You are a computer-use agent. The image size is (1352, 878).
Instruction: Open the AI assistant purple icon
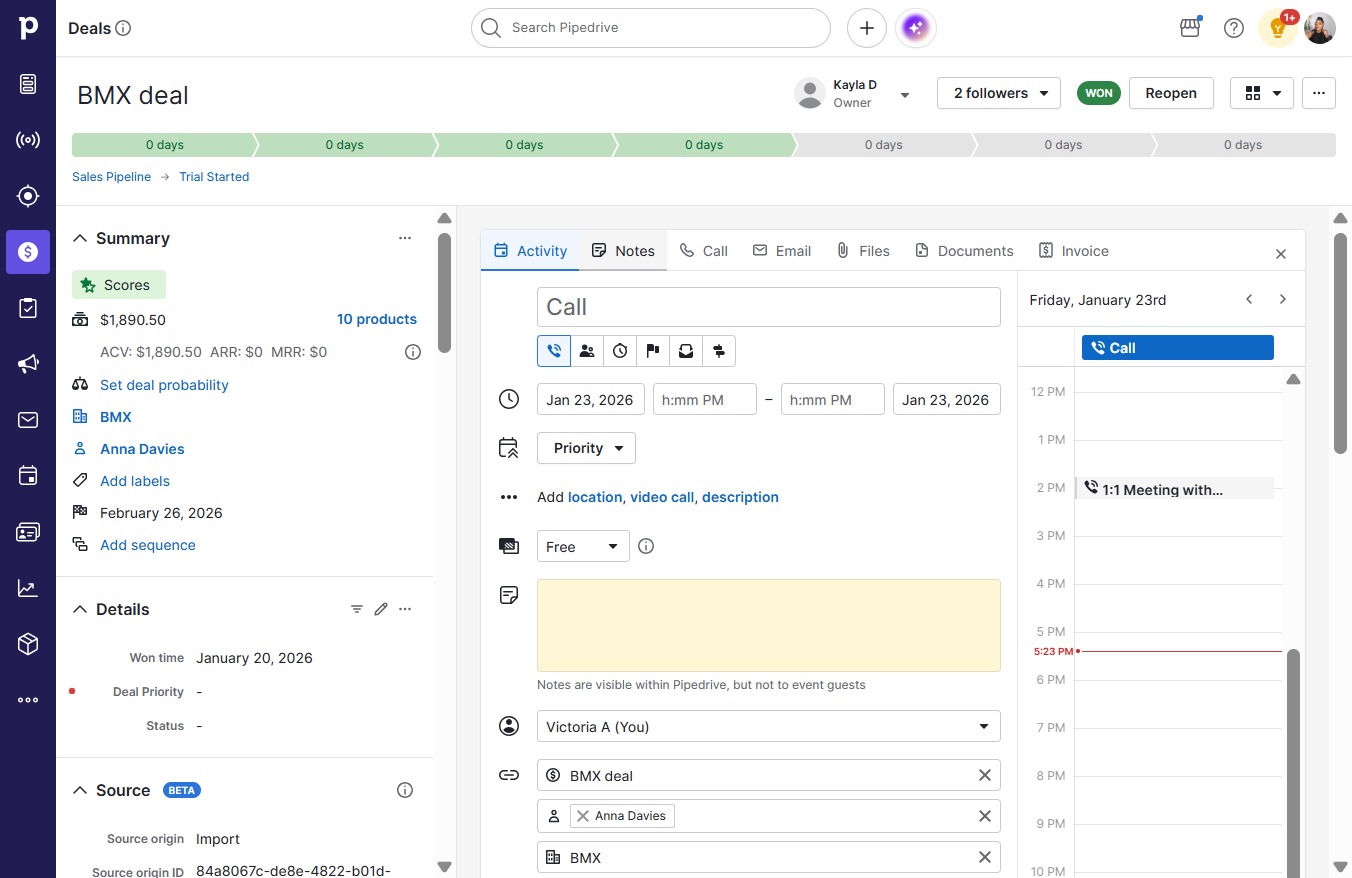[917, 28]
